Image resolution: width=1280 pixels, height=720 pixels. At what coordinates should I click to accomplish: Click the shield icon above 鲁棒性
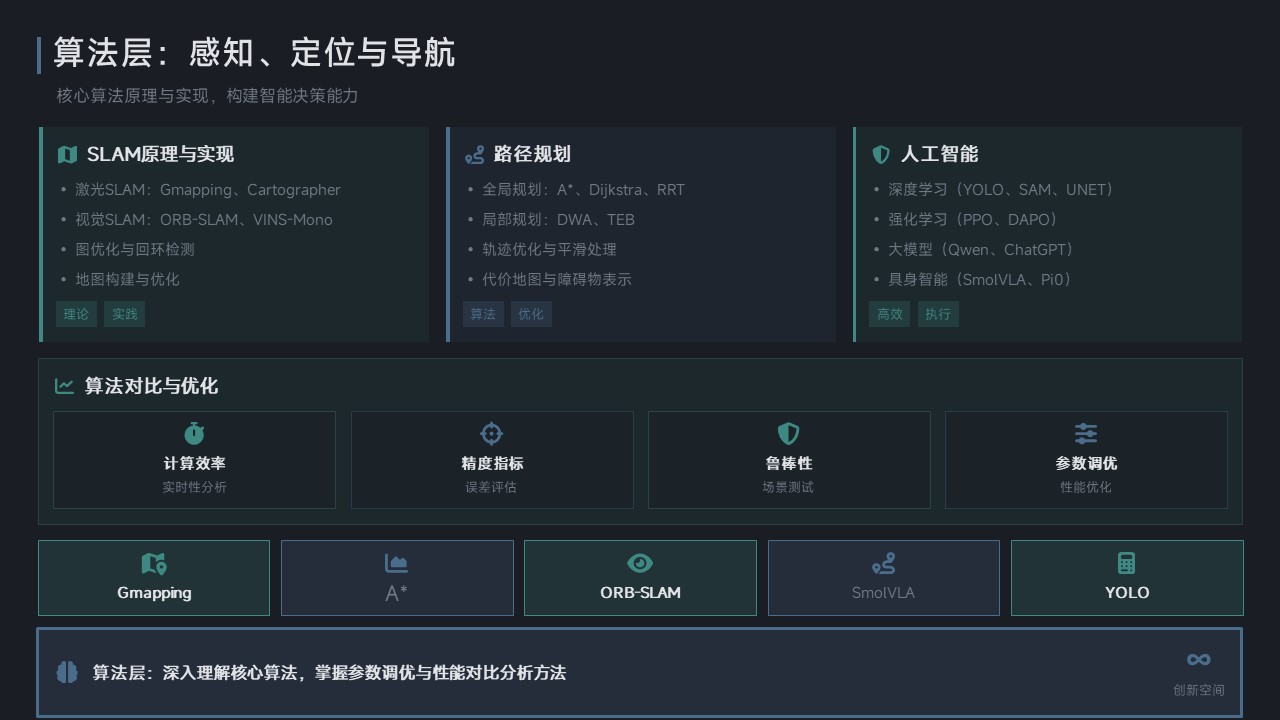[x=788, y=433]
